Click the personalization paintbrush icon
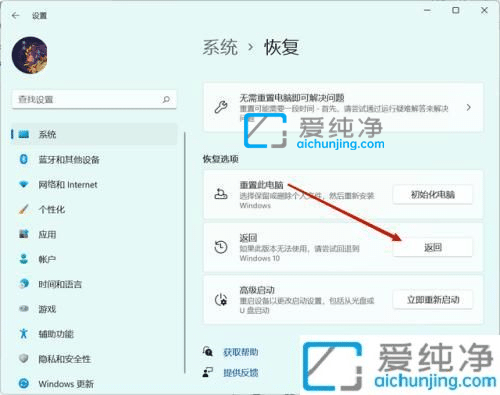Viewport: 500px width, 395px height. pyautogui.click(x=24, y=209)
